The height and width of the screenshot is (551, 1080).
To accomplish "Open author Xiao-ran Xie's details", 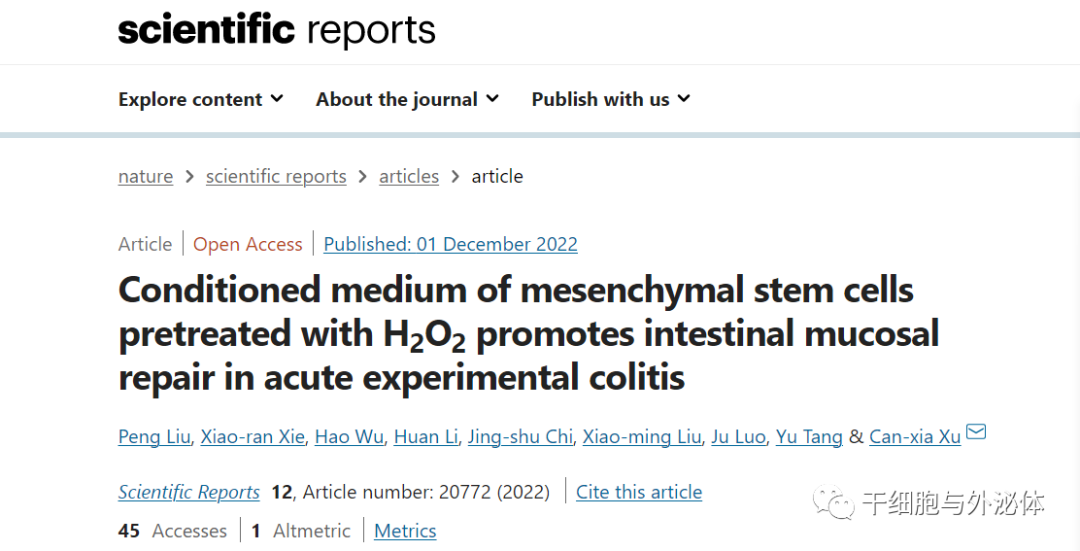I will pyautogui.click(x=252, y=437).
